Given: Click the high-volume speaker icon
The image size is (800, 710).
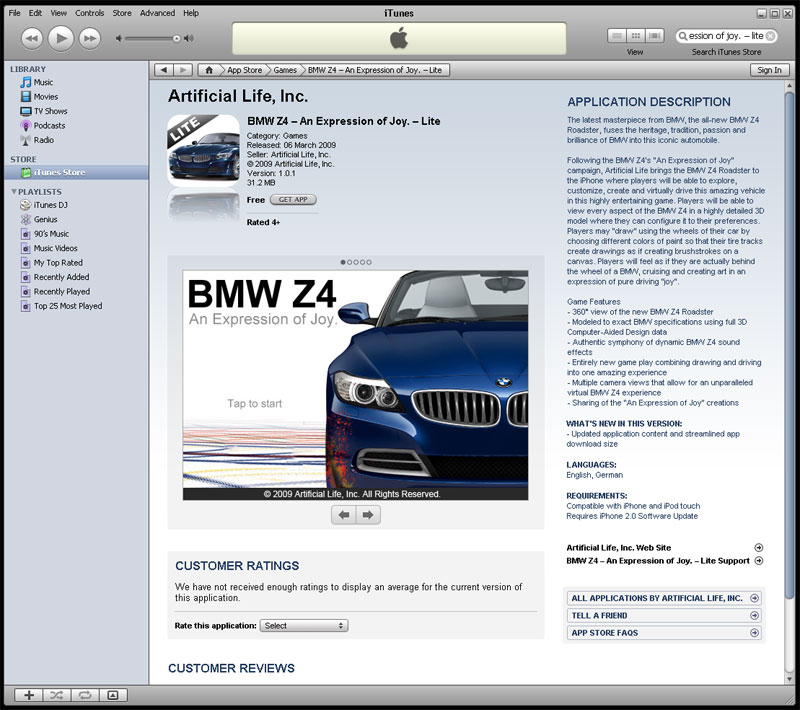Looking at the screenshot, I should (189, 38).
